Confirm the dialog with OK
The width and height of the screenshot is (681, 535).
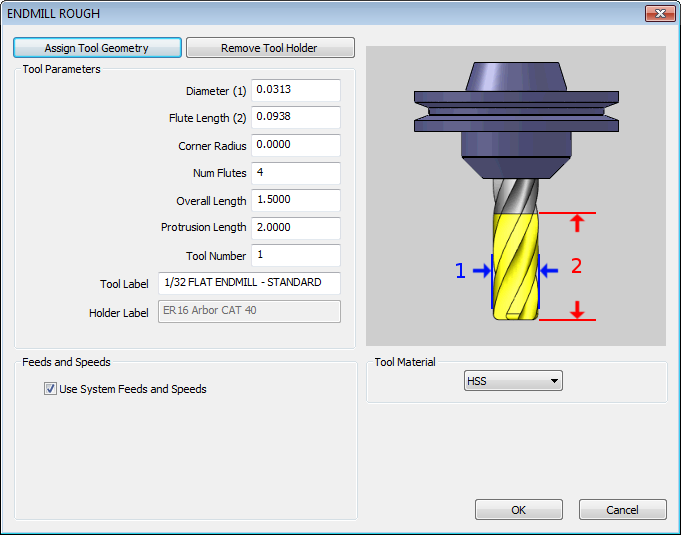[519, 509]
